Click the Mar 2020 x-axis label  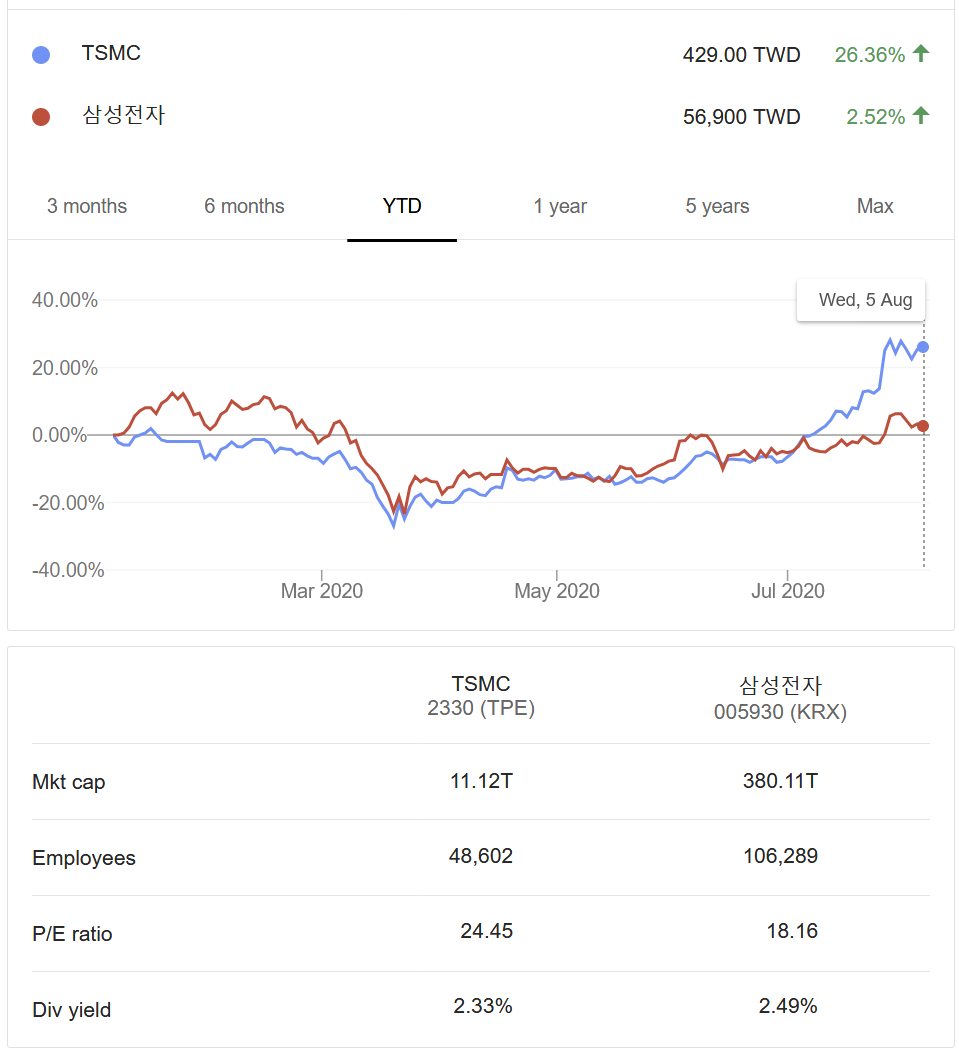[322, 591]
